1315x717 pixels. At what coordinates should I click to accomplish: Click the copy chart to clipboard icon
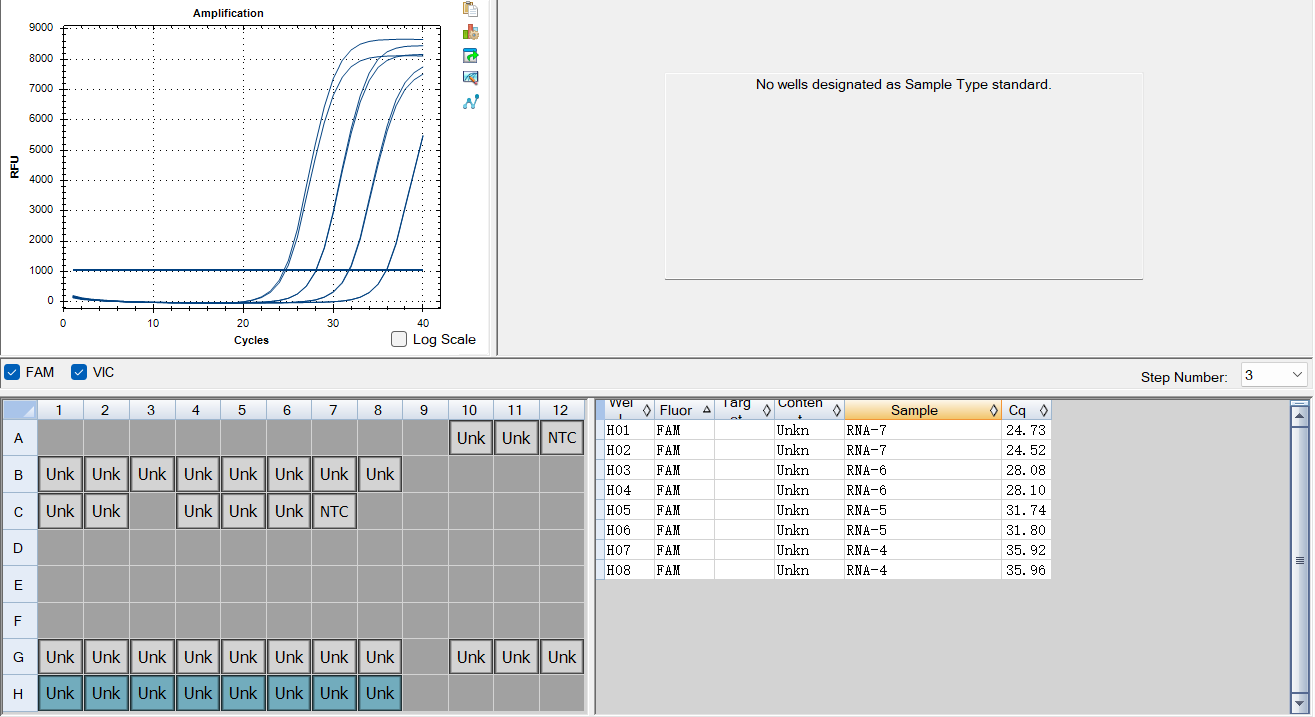pos(470,9)
